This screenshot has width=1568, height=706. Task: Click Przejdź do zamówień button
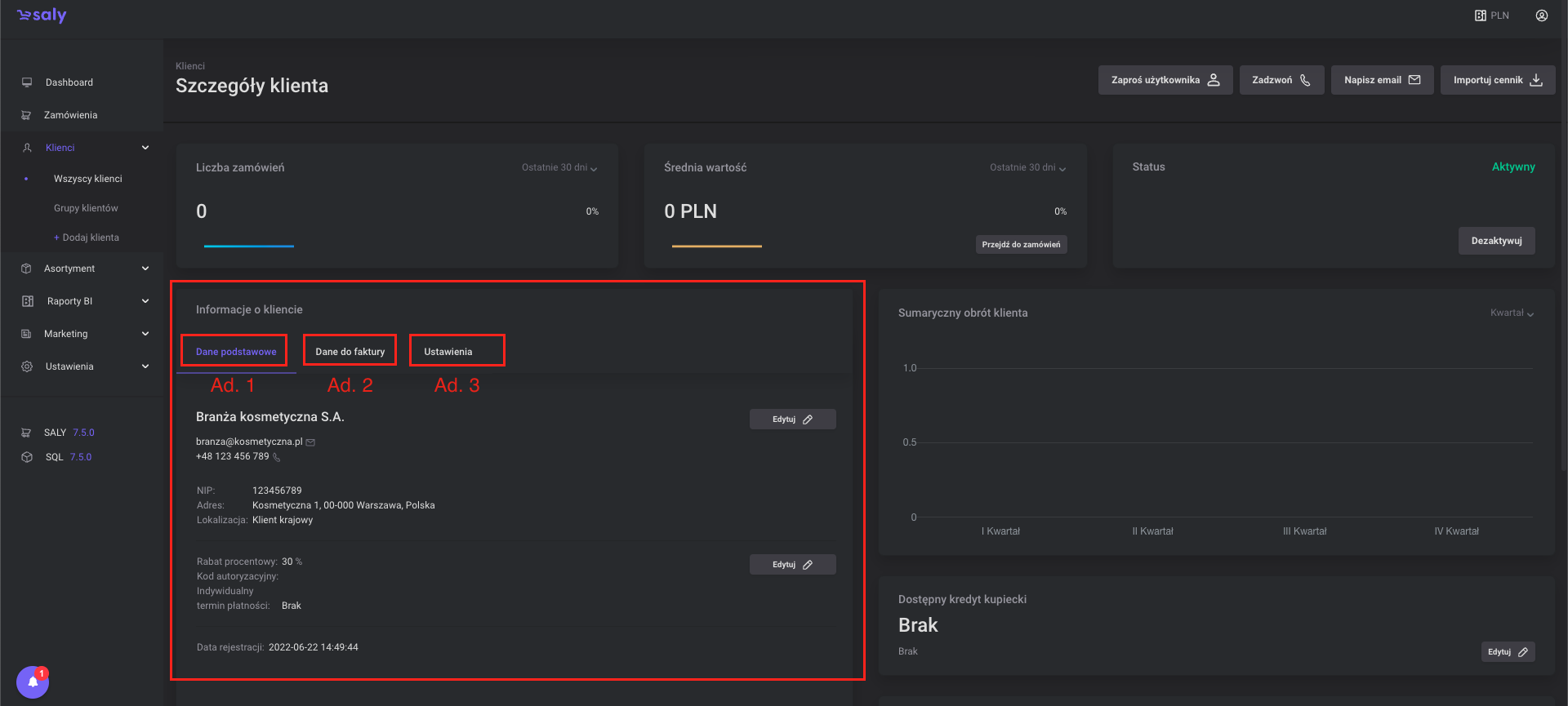point(1021,245)
